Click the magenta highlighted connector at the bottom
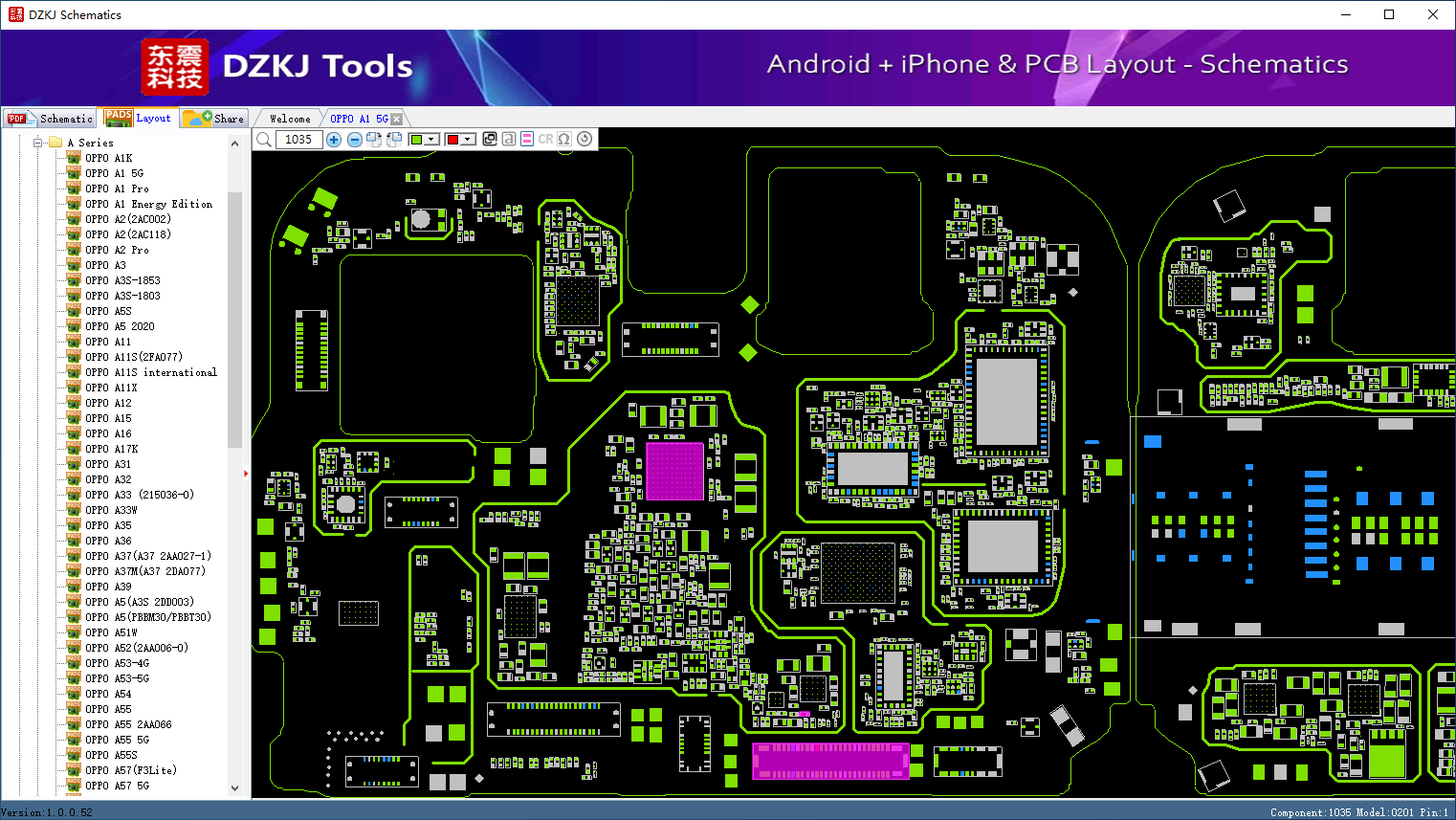Viewport: 1456px width, 820px height. point(830,761)
